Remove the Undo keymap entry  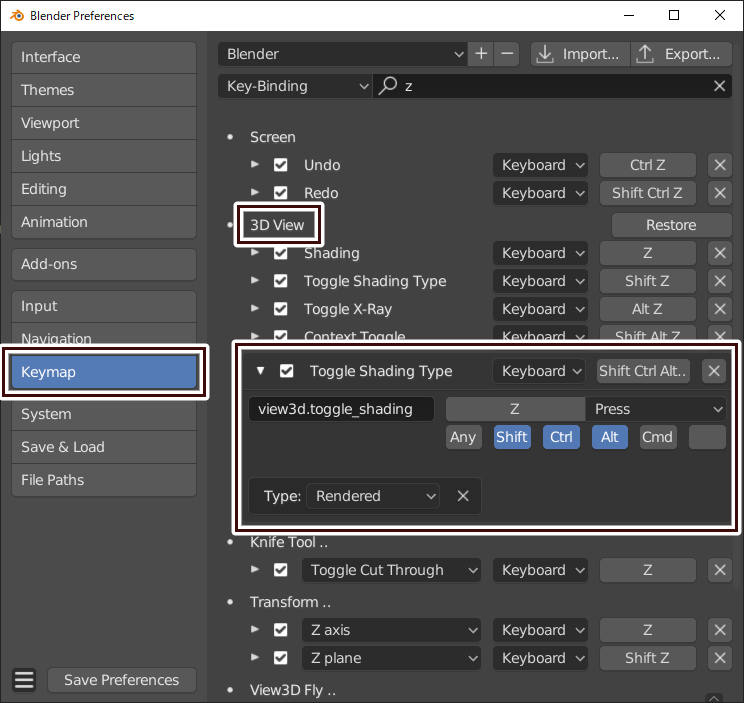(x=719, y=165)
